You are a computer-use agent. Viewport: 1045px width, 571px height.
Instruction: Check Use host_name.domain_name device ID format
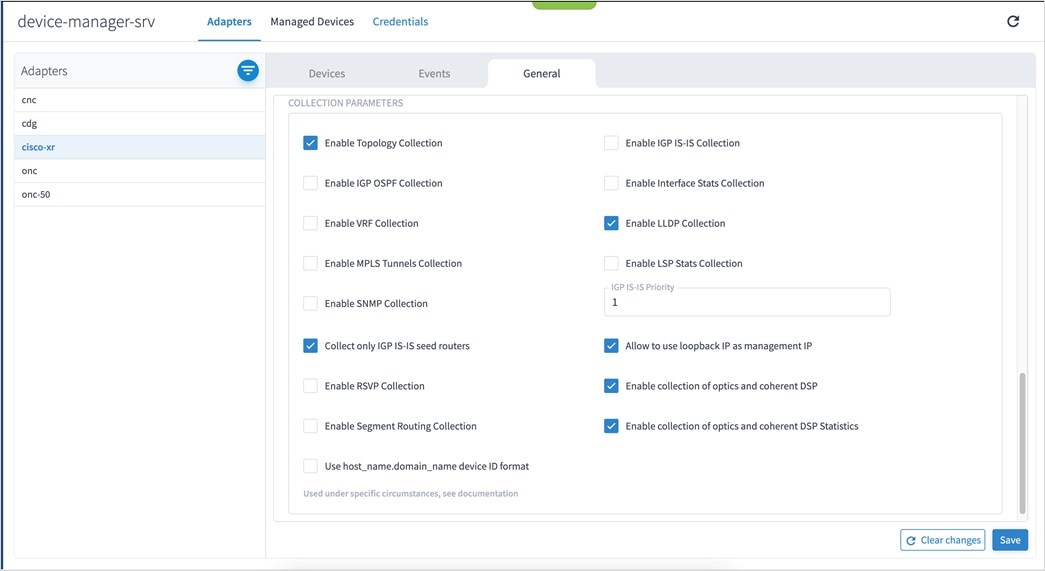point(310,466)
